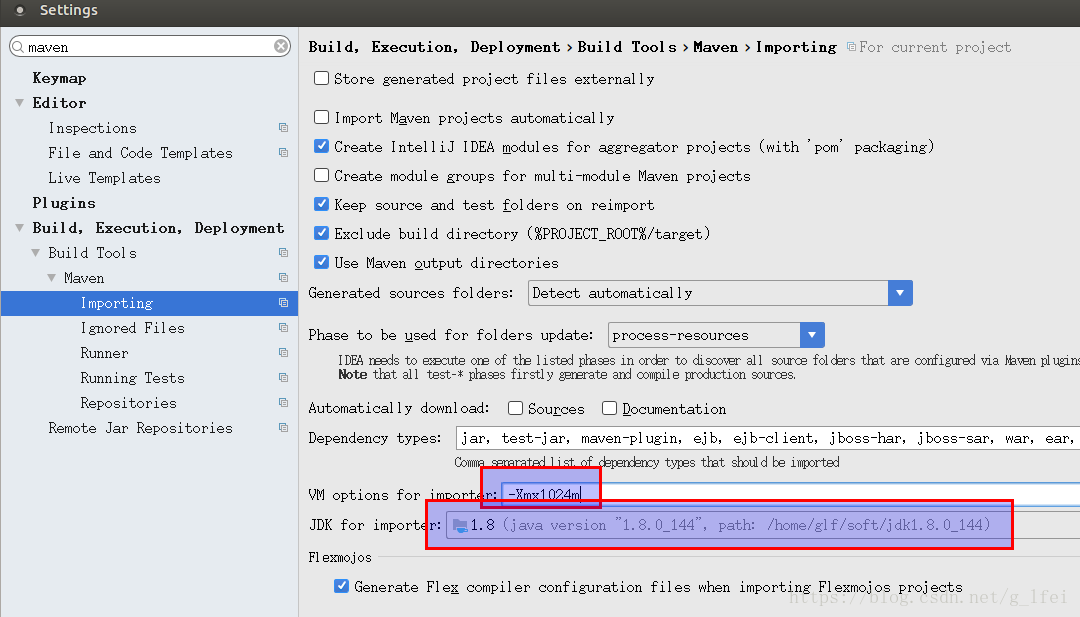The width and height of the screenshot is (1080, 617).
Task: Enable automatic download of Sources
Action: 515,408
